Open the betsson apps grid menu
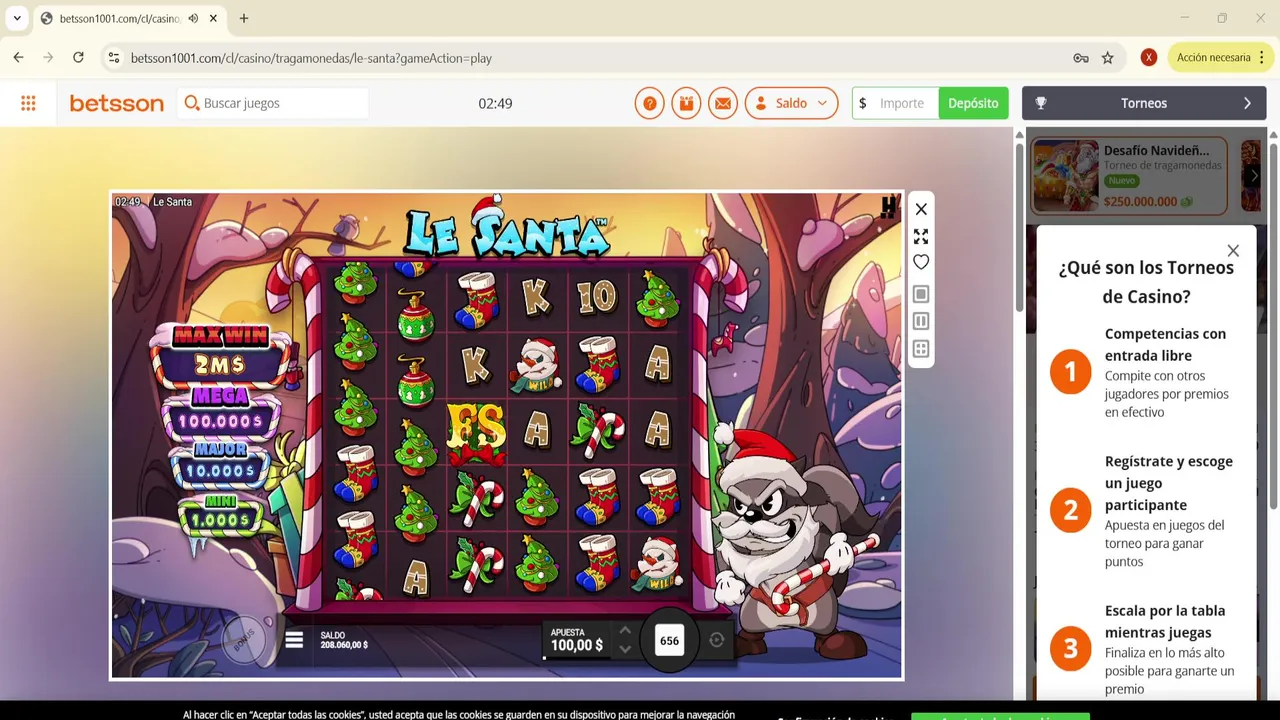 pyautogui.click(x=28, y=103)
